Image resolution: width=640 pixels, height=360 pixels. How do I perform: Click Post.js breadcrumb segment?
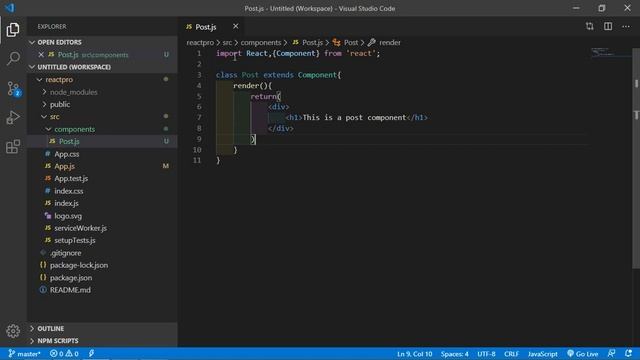tap(307, 42)
